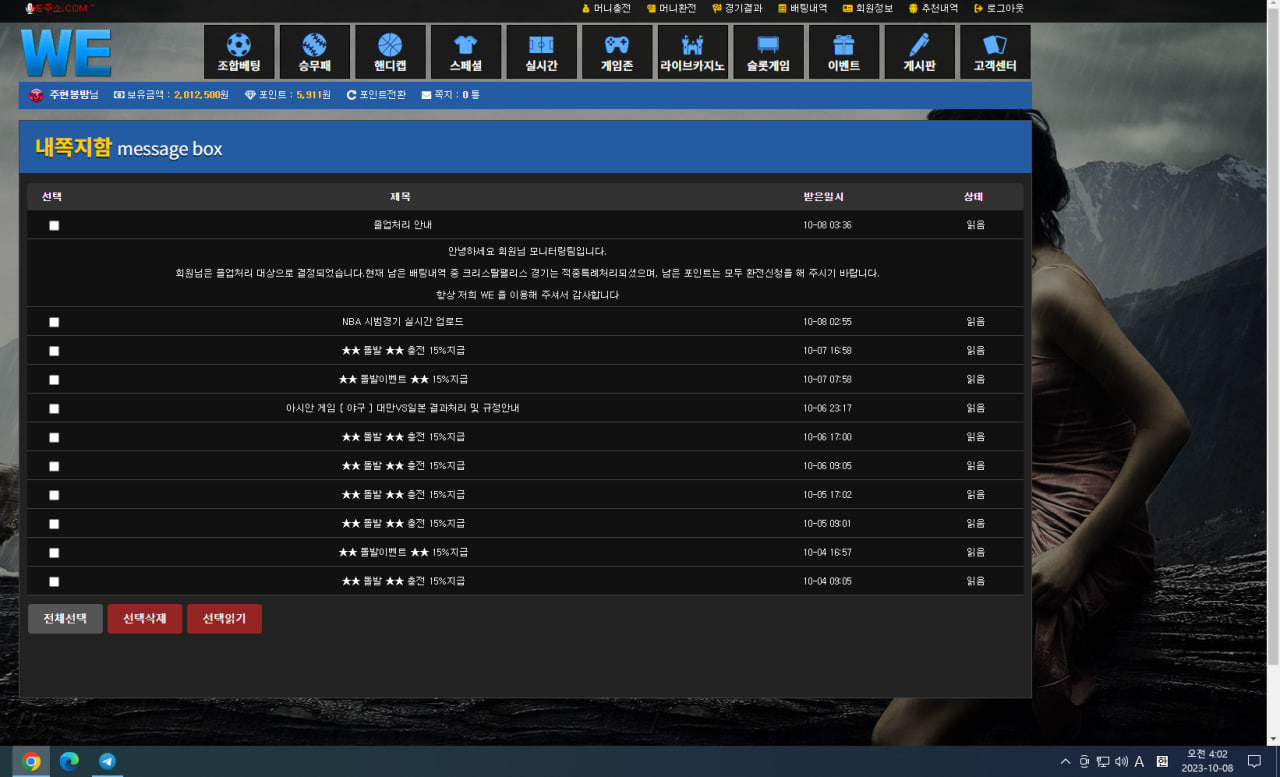This screenshot has height=777, width=1280.
Task: Tick the checkbox for NBA 시범경기 message
Action: (x=54, y=322)
